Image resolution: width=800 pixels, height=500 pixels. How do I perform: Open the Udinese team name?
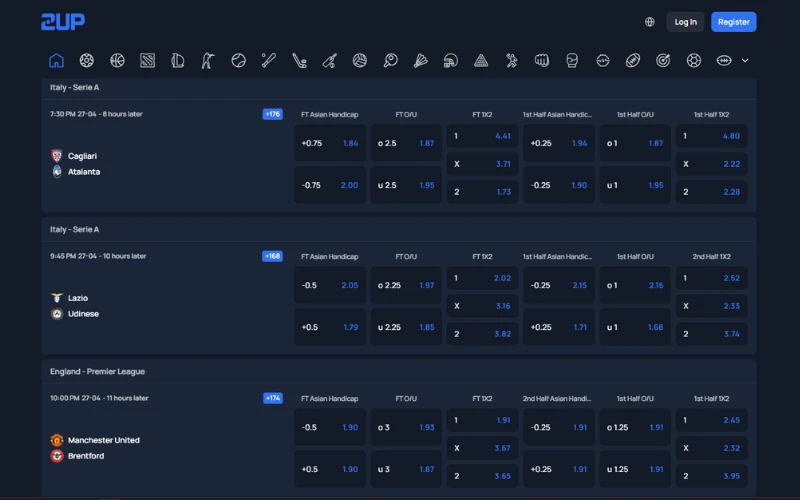pyautogui.click(x=83, y=314)
